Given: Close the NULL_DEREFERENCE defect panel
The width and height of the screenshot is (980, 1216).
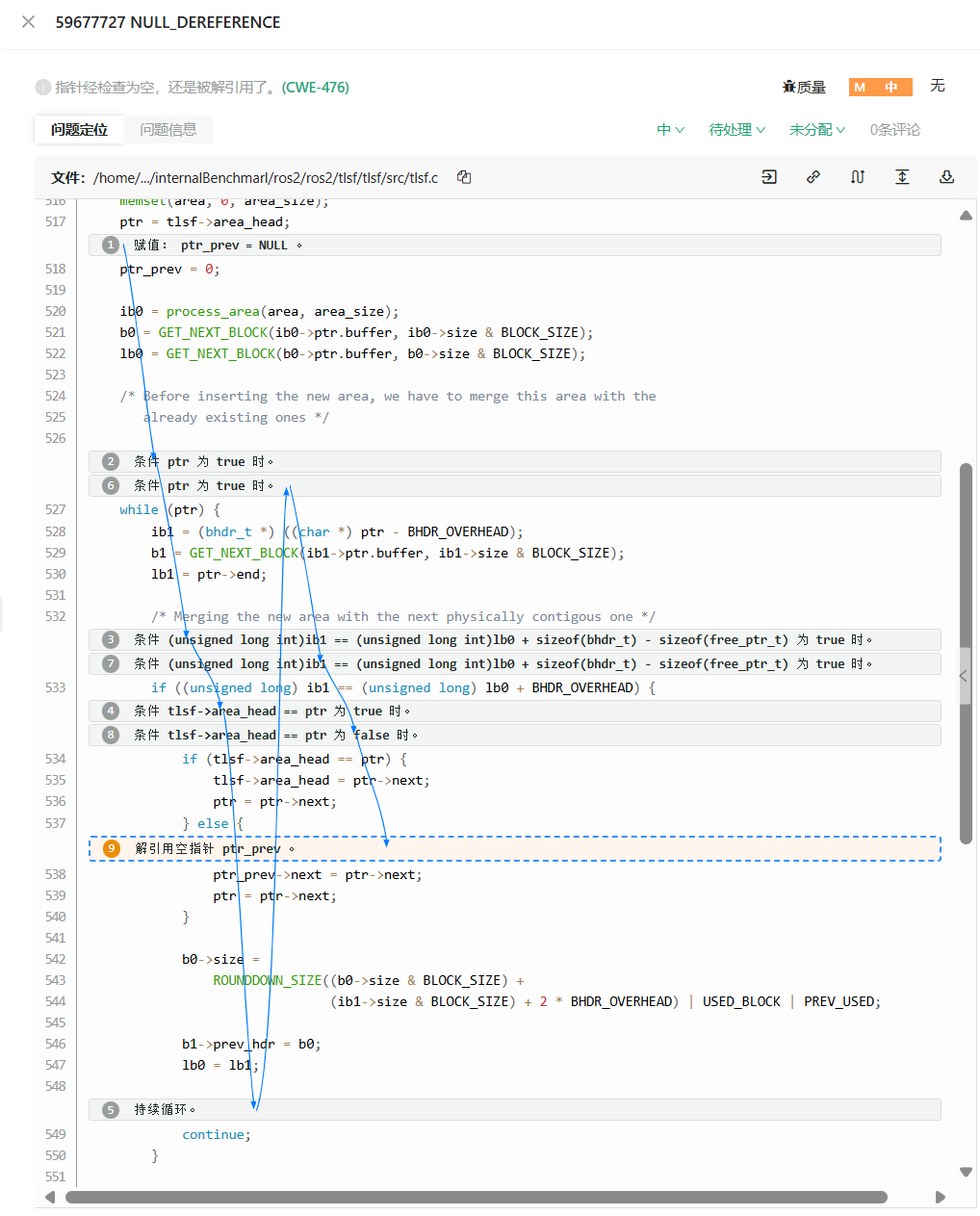Looking at the screenshot, I should 29,22.
